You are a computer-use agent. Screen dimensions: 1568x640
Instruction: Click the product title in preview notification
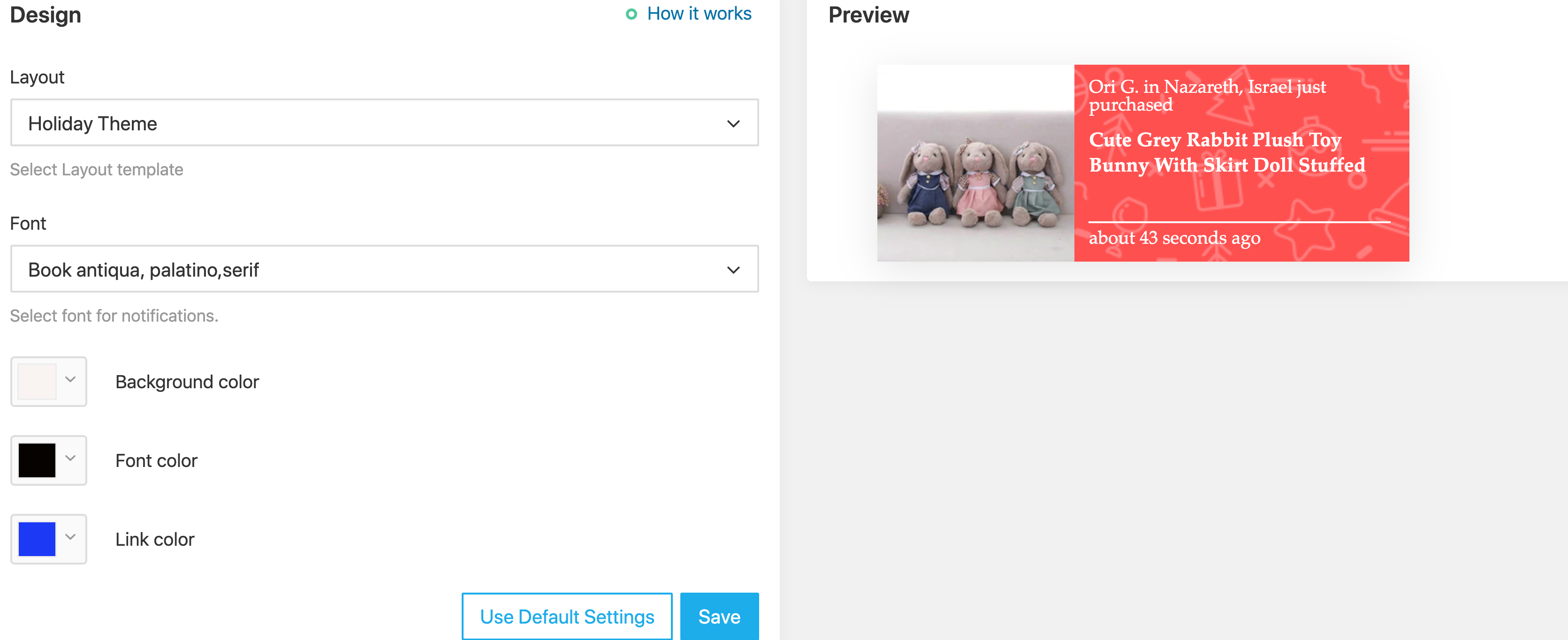pyautogui.click(x=1226, y=152)
